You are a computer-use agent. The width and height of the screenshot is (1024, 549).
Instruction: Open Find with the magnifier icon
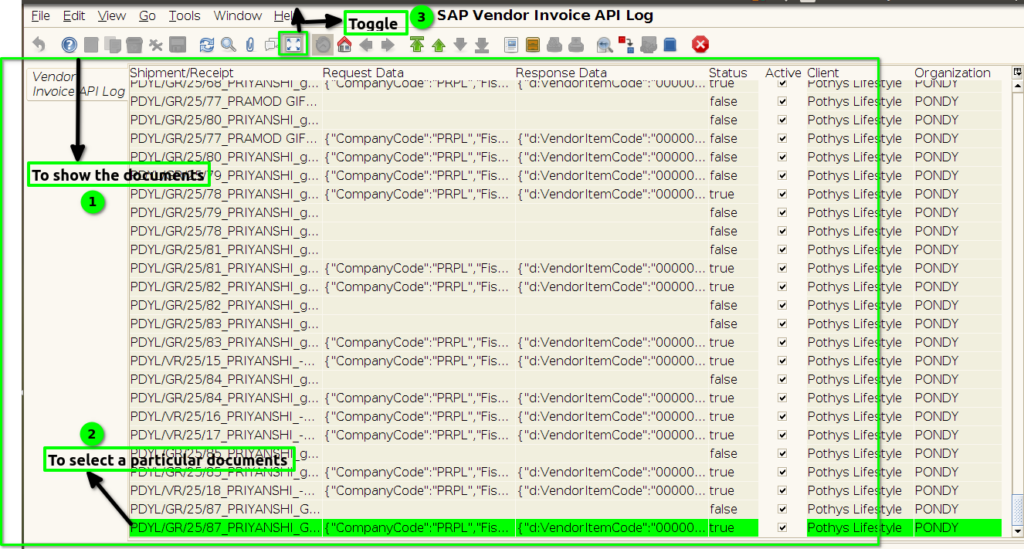228,44
